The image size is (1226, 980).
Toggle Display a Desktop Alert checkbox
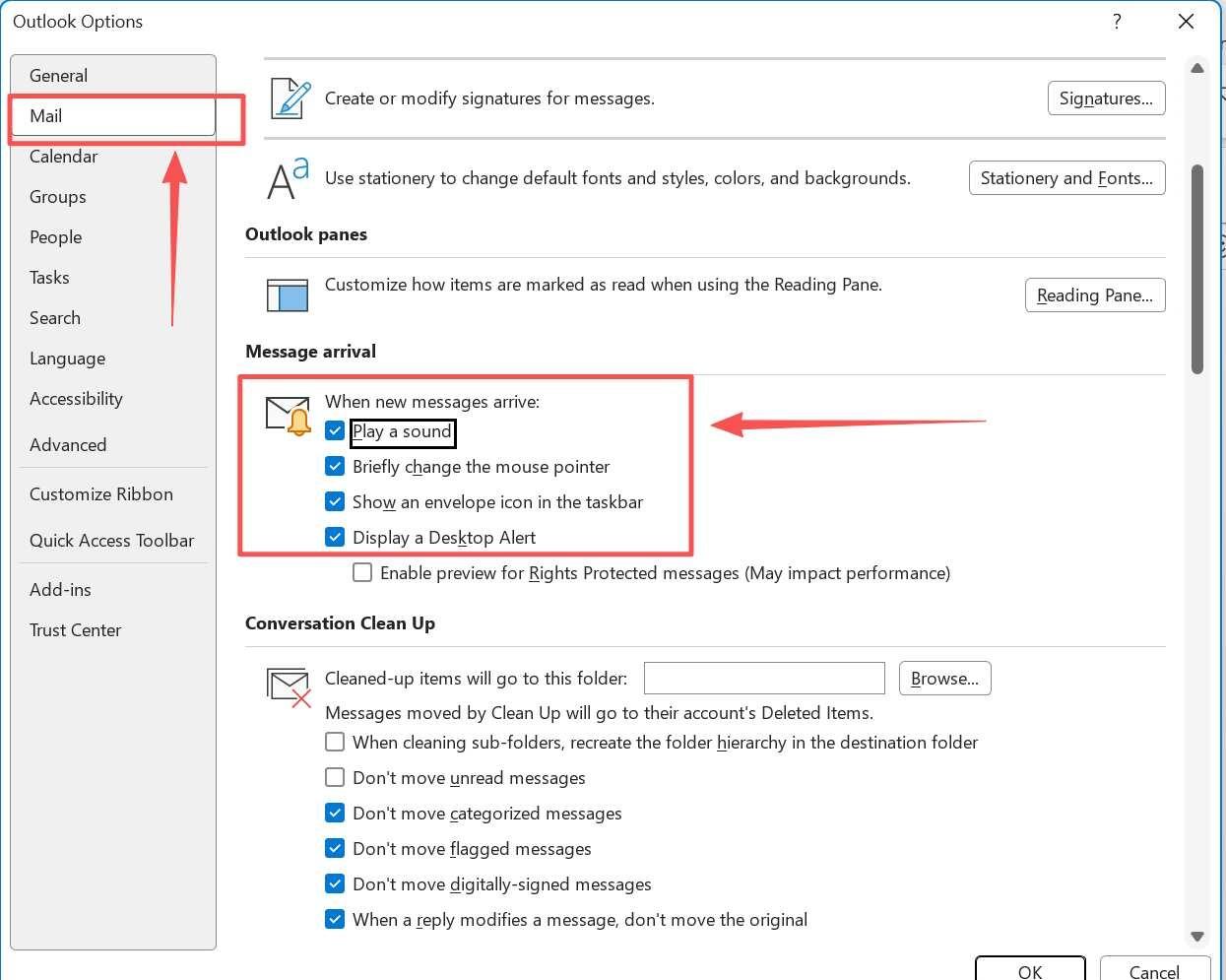pos(335,538)
